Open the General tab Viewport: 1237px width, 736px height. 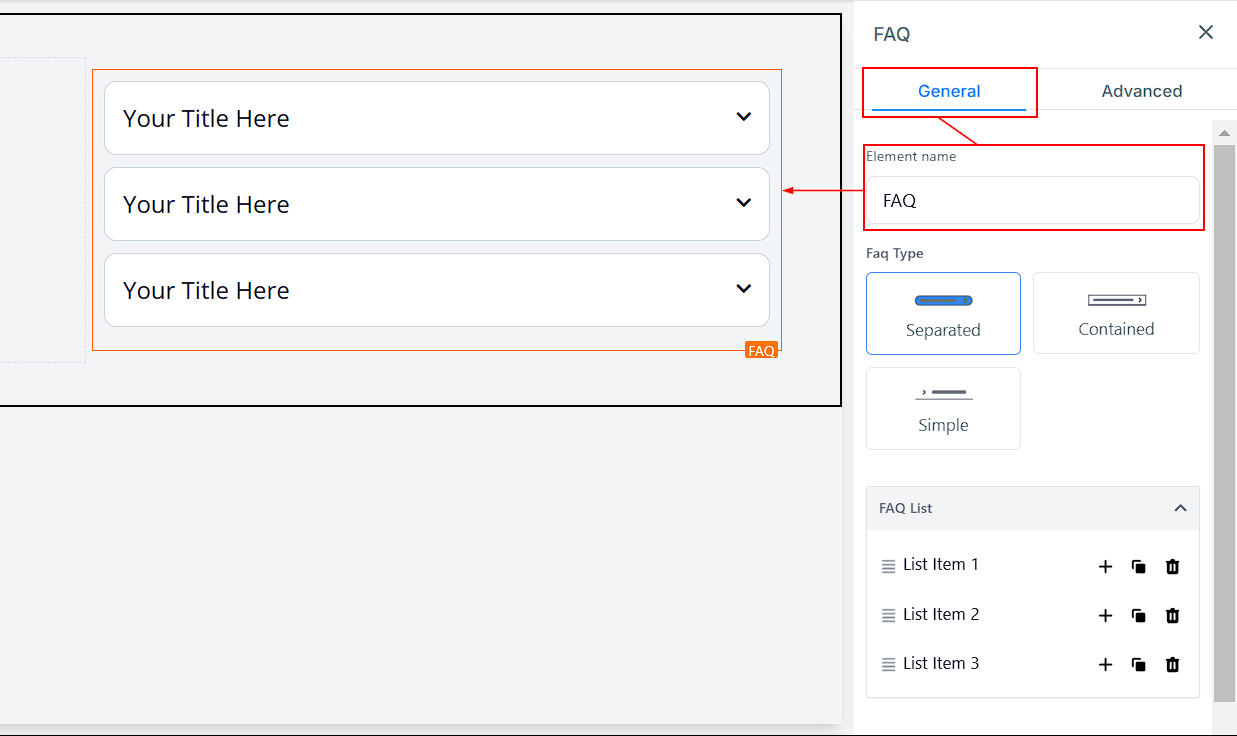click(948, 91)
